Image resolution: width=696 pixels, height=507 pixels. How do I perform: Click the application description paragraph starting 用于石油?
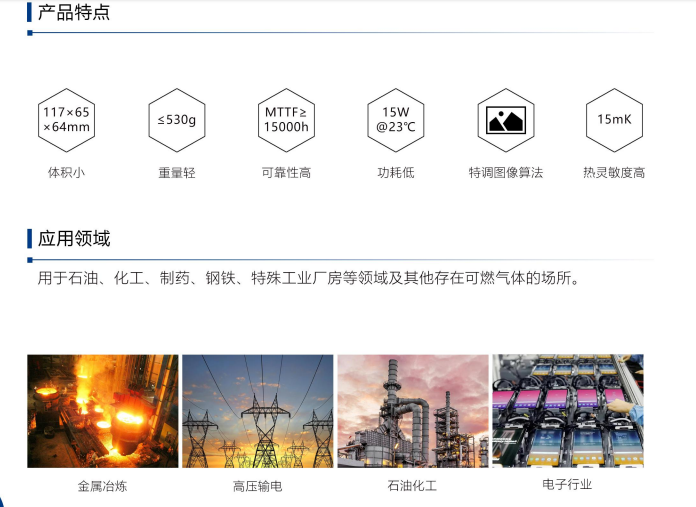pos(308,278)
